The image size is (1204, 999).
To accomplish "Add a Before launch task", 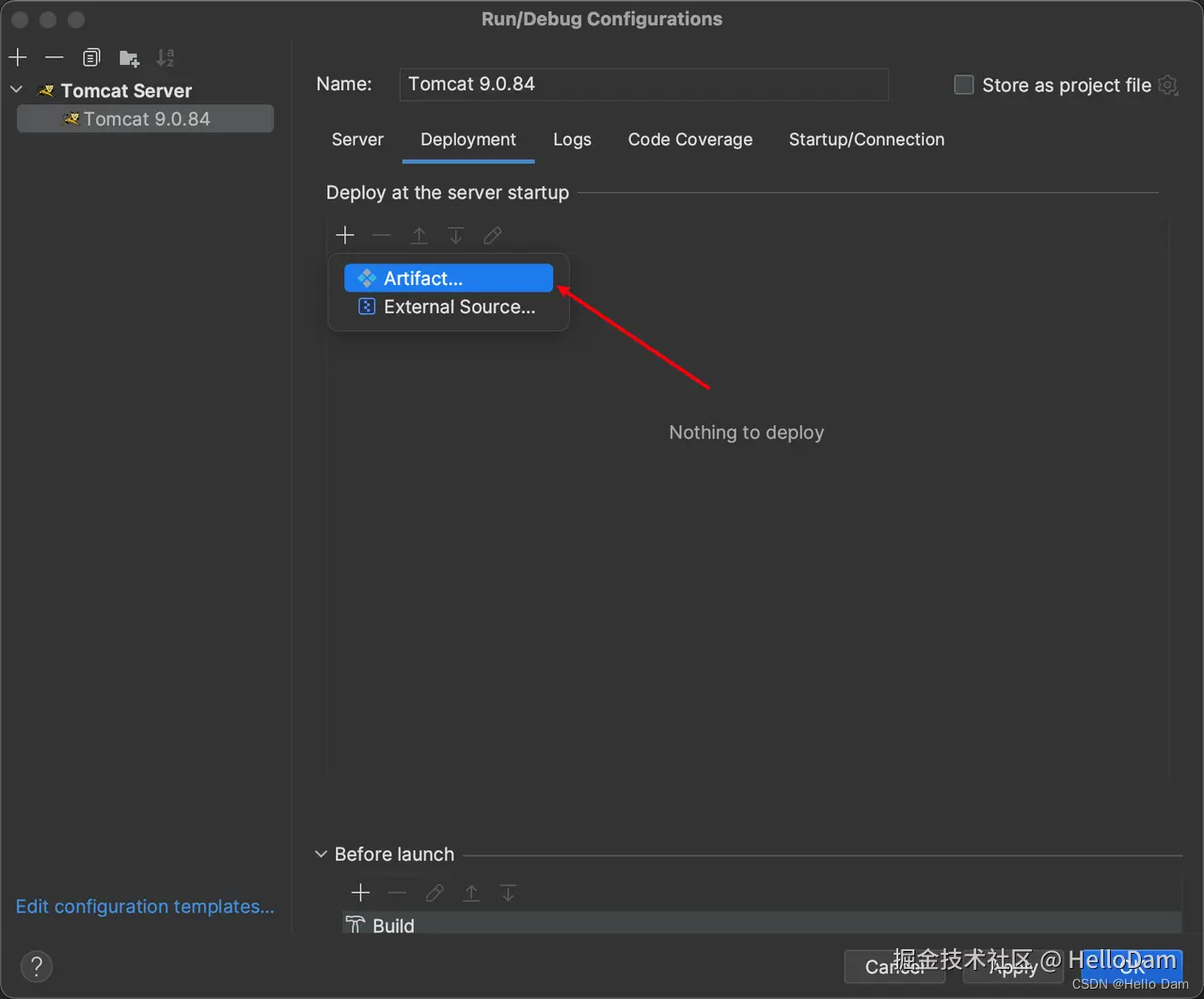I will coord(360,893).
